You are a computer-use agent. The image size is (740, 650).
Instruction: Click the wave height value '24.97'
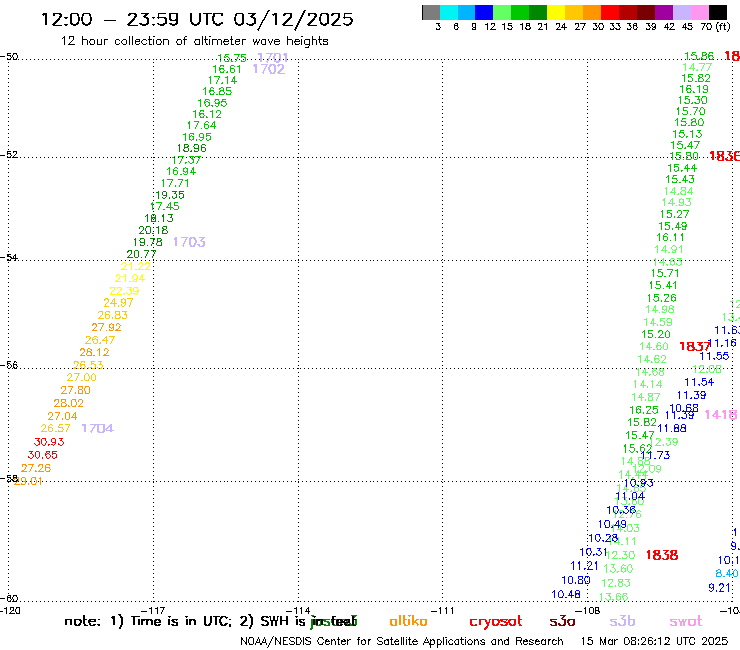coord(118,303)
